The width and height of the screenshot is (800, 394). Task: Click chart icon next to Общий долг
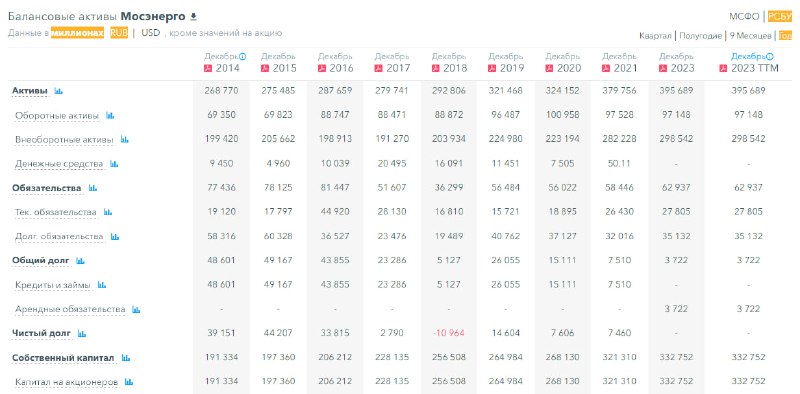[x=80, y=260]
